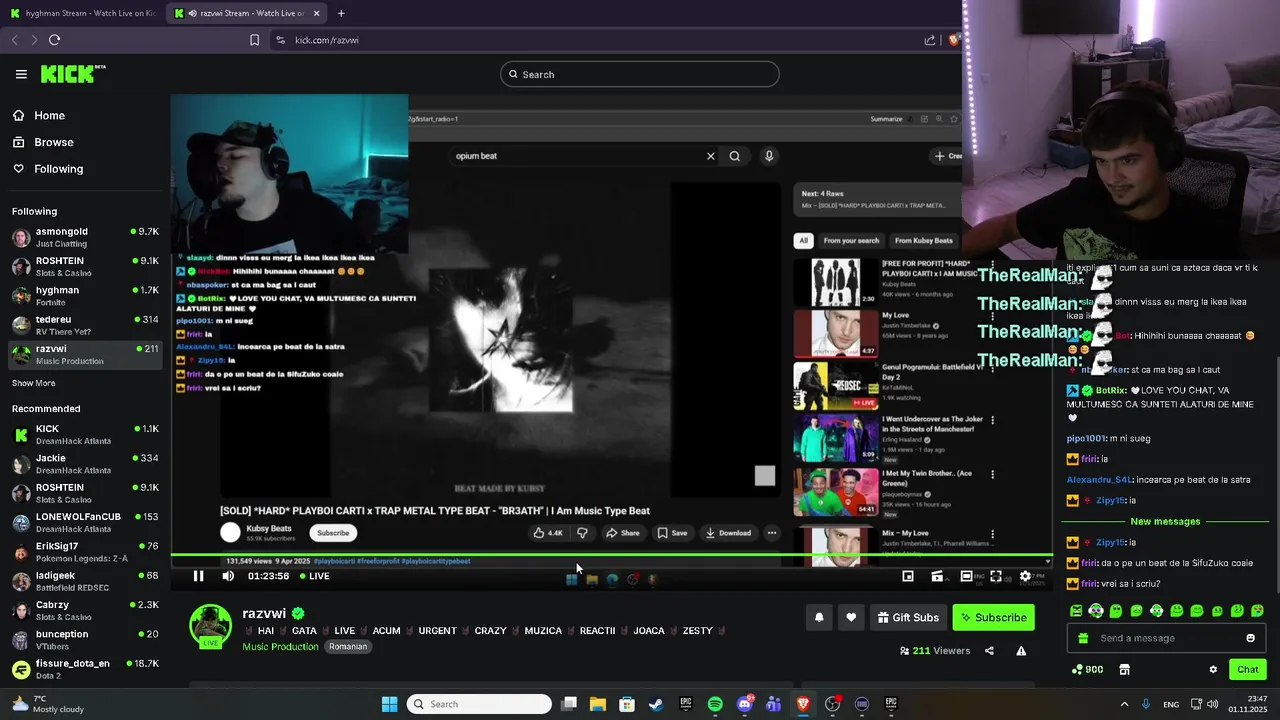Select the razvwi Stream browser tab
The image size is (1280, 720).
pyautogui.click(x=242, y=13)
